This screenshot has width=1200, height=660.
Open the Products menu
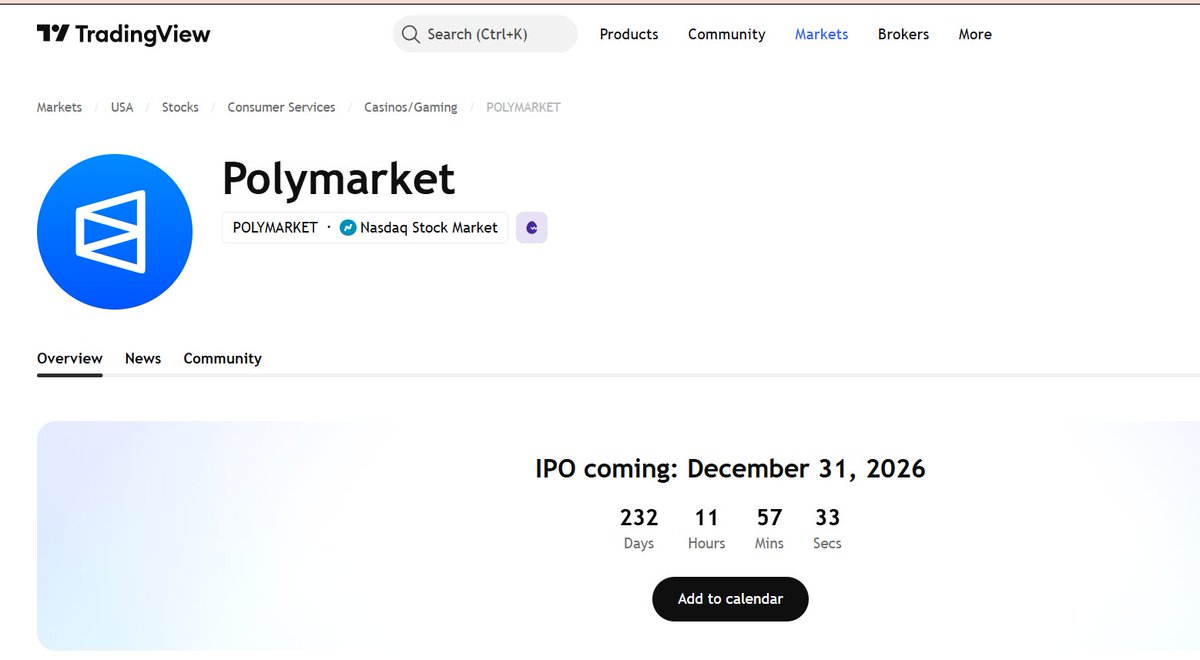pyautogui.click(x=629, y=34)
